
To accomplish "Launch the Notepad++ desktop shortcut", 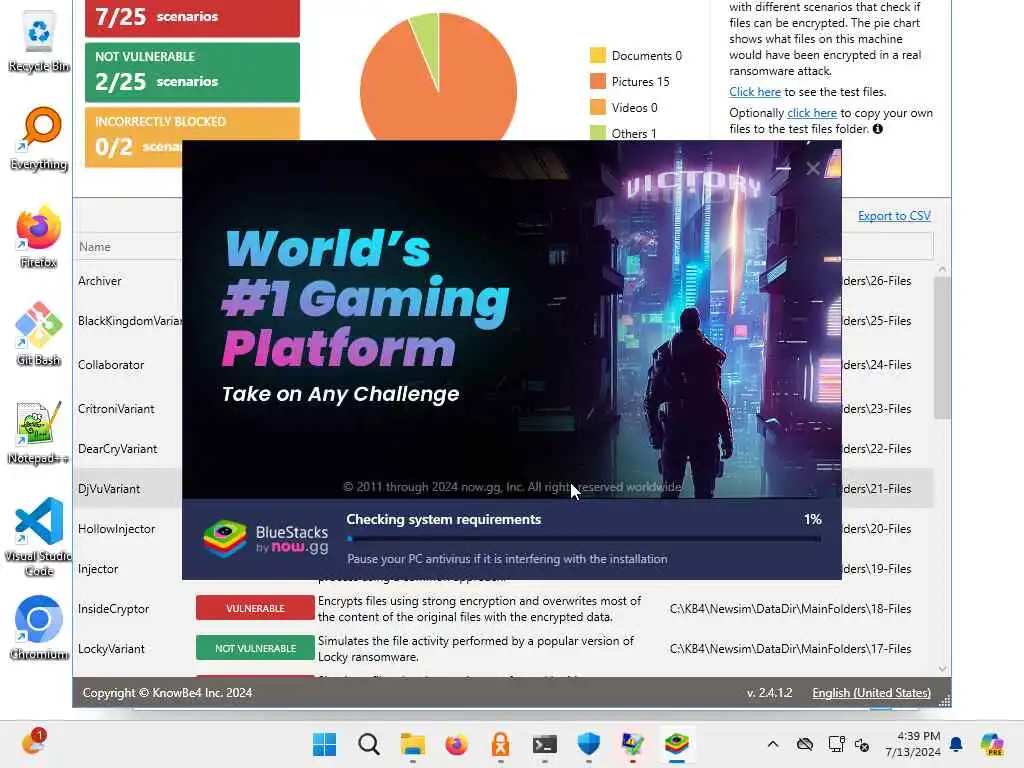I will pyautogui.click(x=39, y=432).
